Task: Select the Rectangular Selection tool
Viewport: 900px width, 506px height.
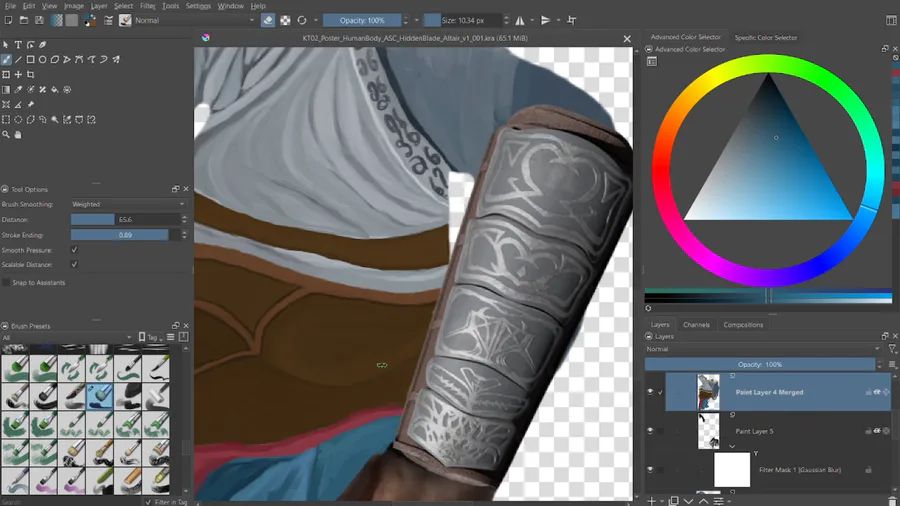Action: tap(6, 120)
